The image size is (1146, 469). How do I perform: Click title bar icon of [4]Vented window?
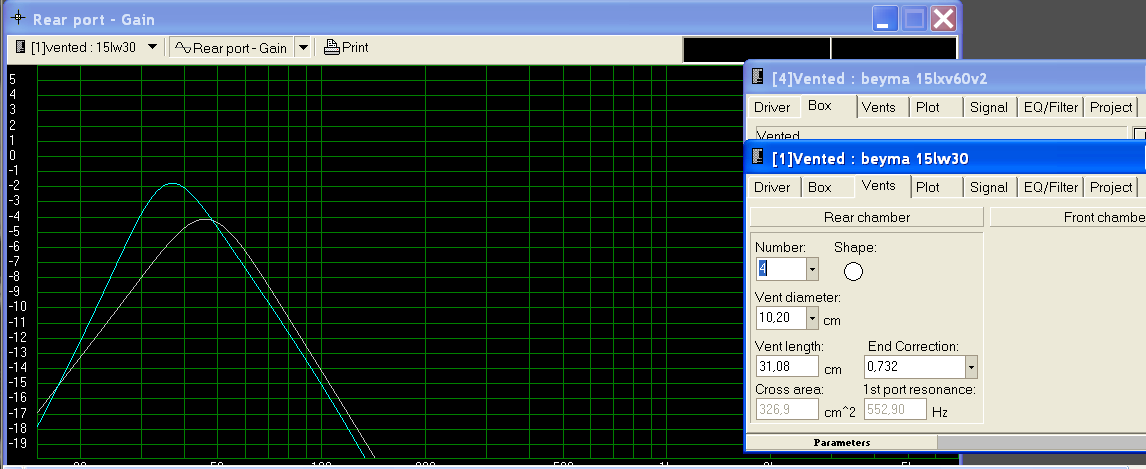(x=758, y=77)
